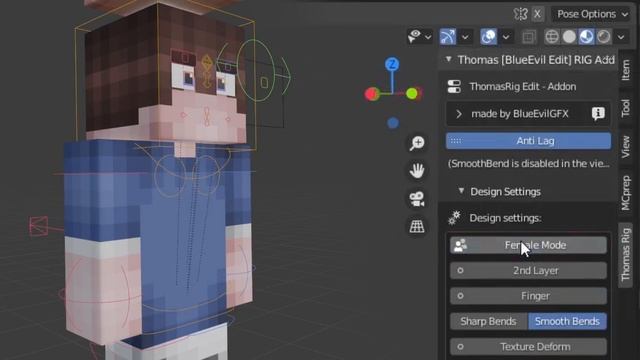This screenshot has width=640, height=360.
Task: Open the View sidebar tab
Action: (x=626, y=147)
